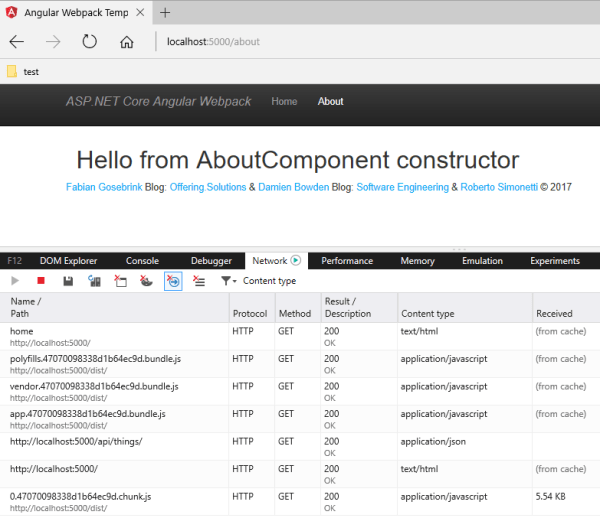Select the api/things/ request row
This screenshot has height=518, width=600.
coord(300,447)
